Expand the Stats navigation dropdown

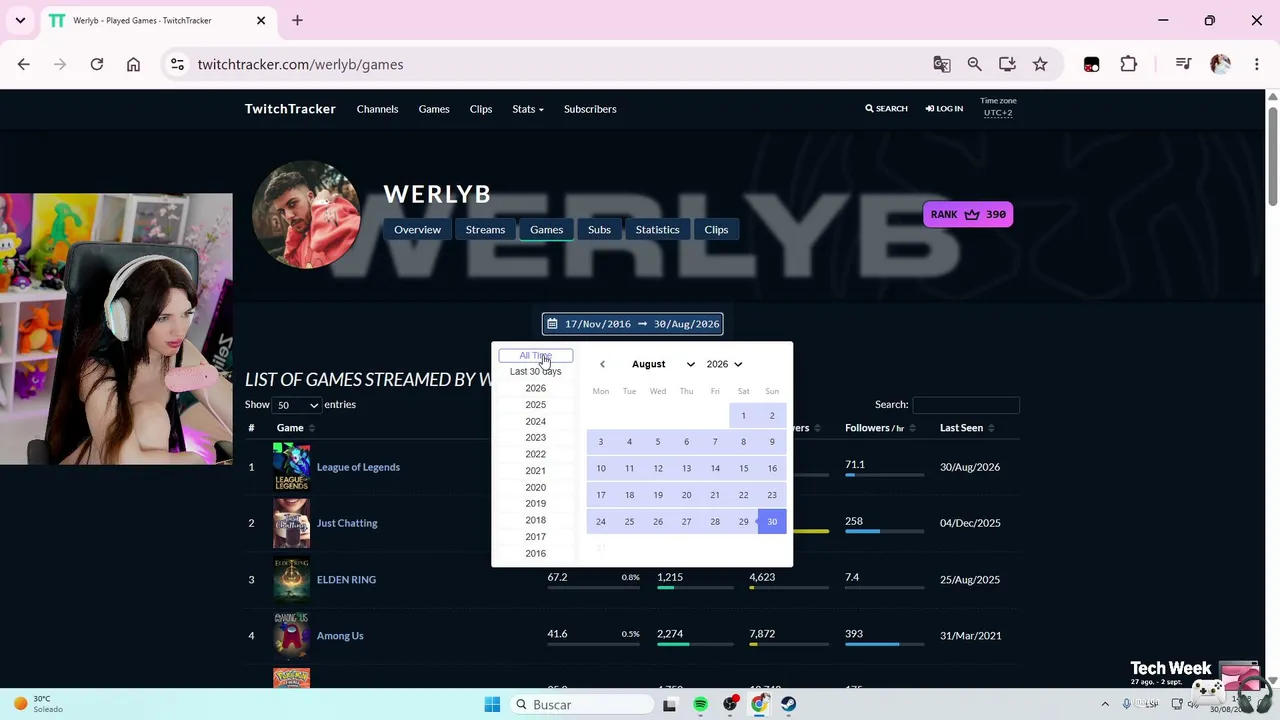coord(528,109)
